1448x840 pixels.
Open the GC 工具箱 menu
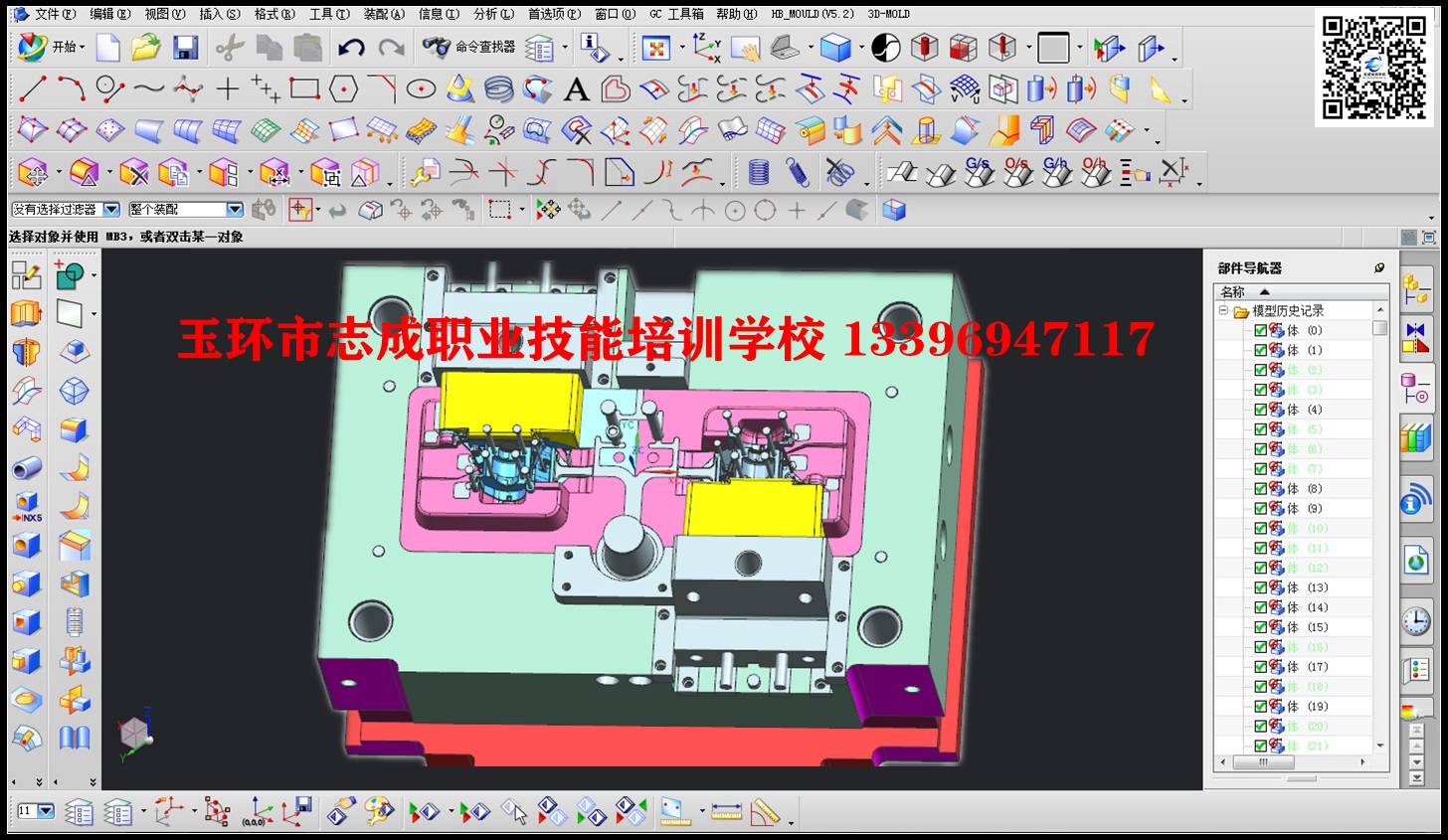pos(677,14)
